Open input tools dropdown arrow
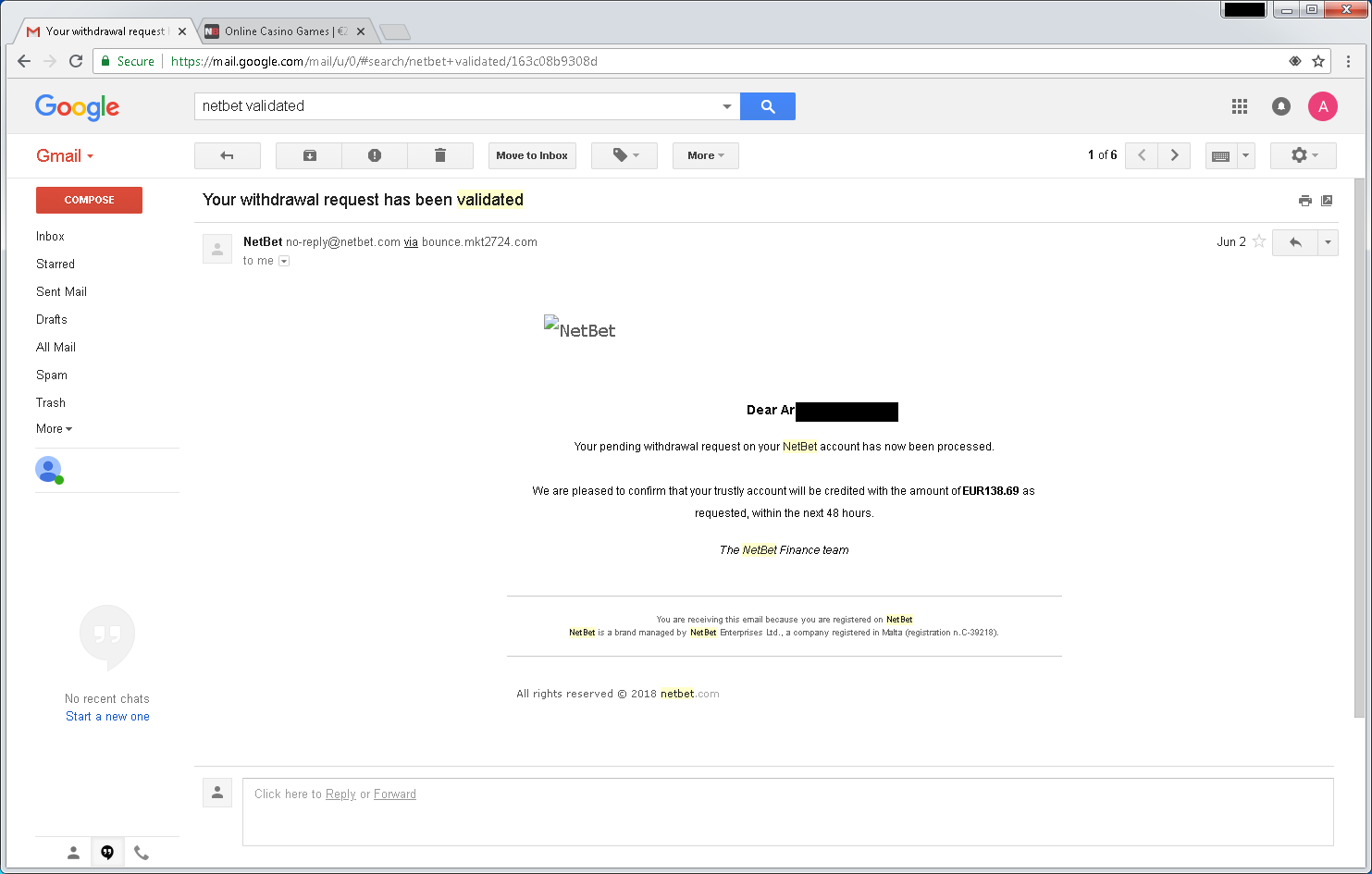 point(1246,155)
